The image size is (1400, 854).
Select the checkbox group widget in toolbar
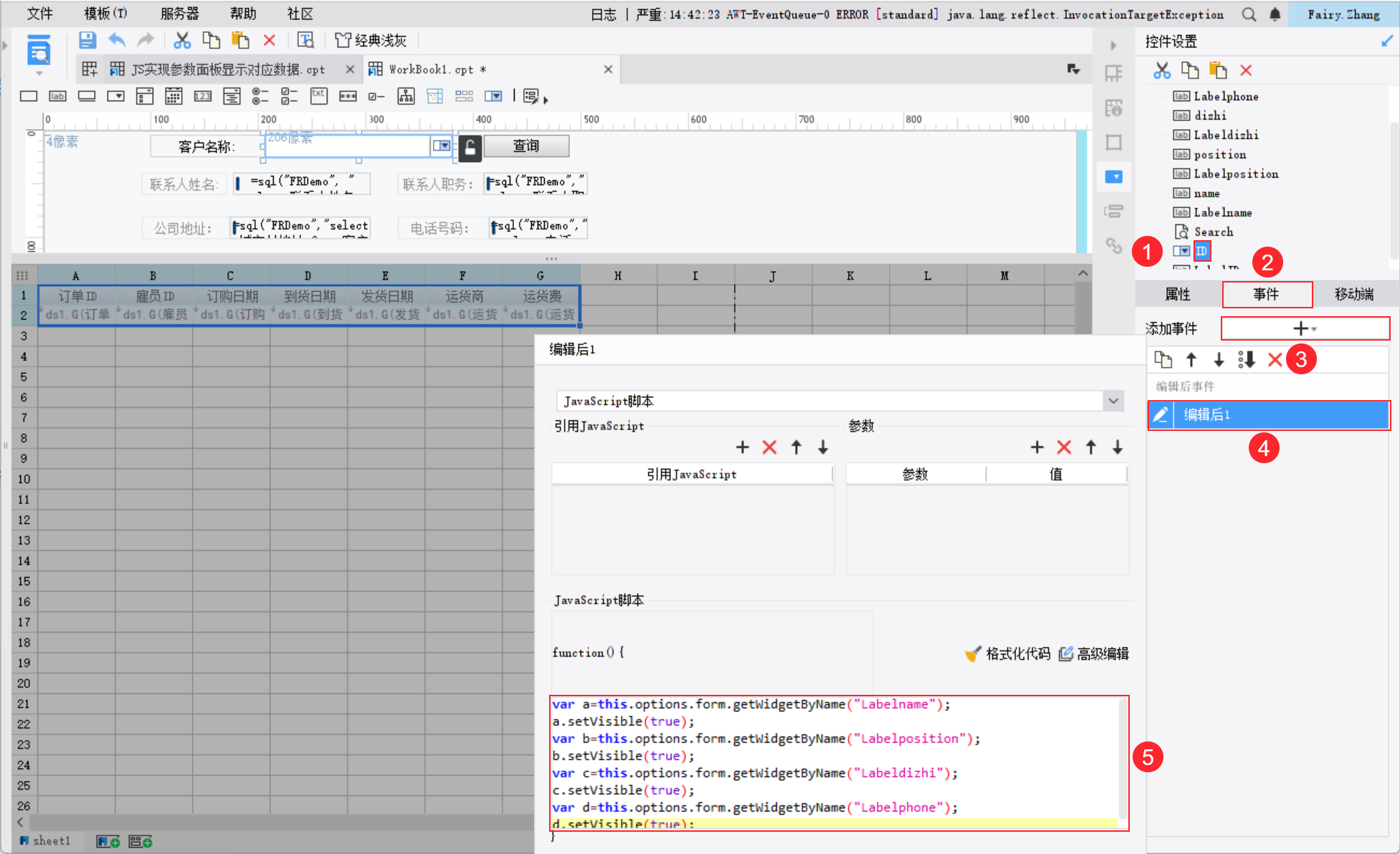pos(289,96)
